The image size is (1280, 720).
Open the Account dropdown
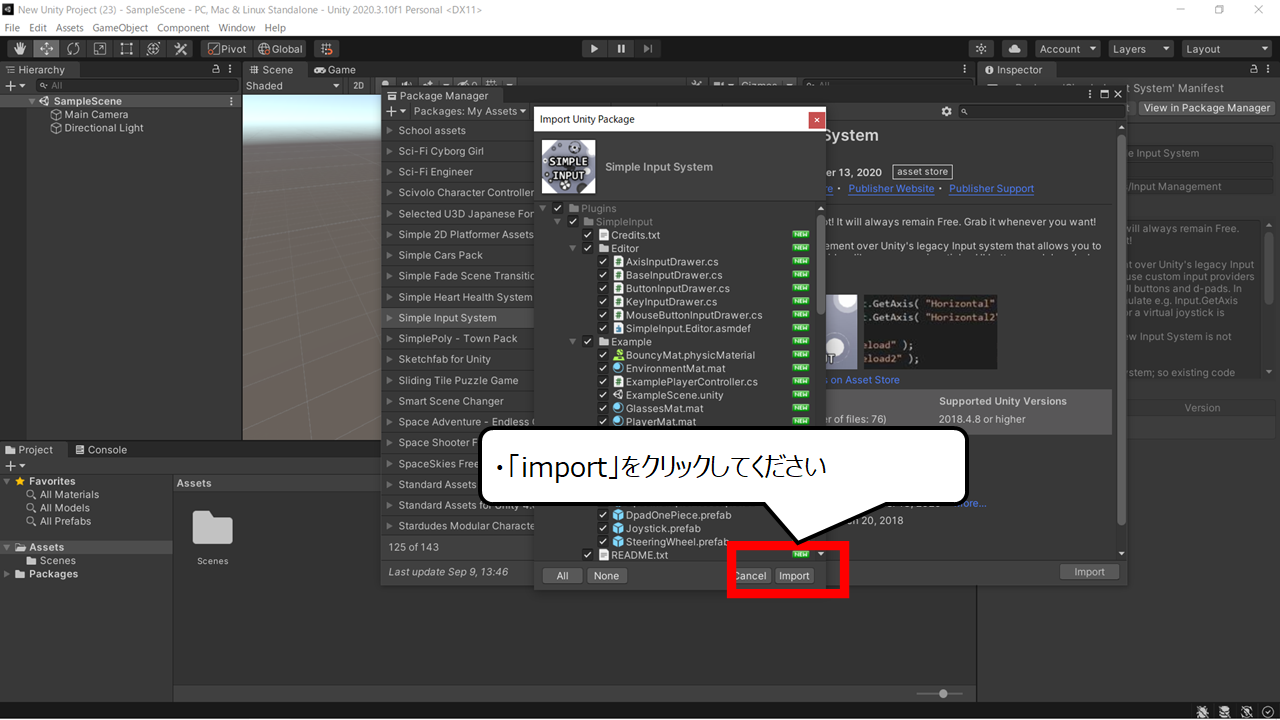pyautogui.click(x=1067, y=48)
